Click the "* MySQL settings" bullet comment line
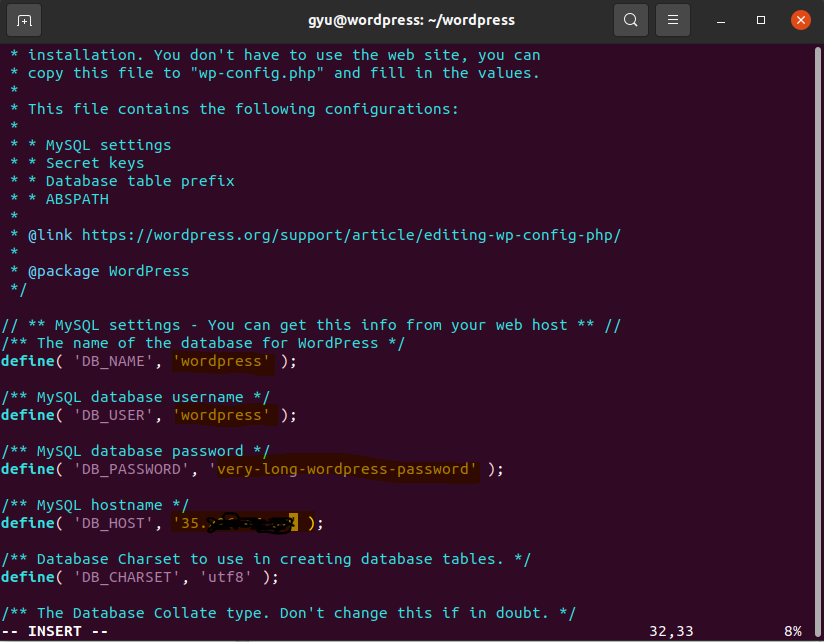Screen dimensions: 824x642 coord(91,145)
